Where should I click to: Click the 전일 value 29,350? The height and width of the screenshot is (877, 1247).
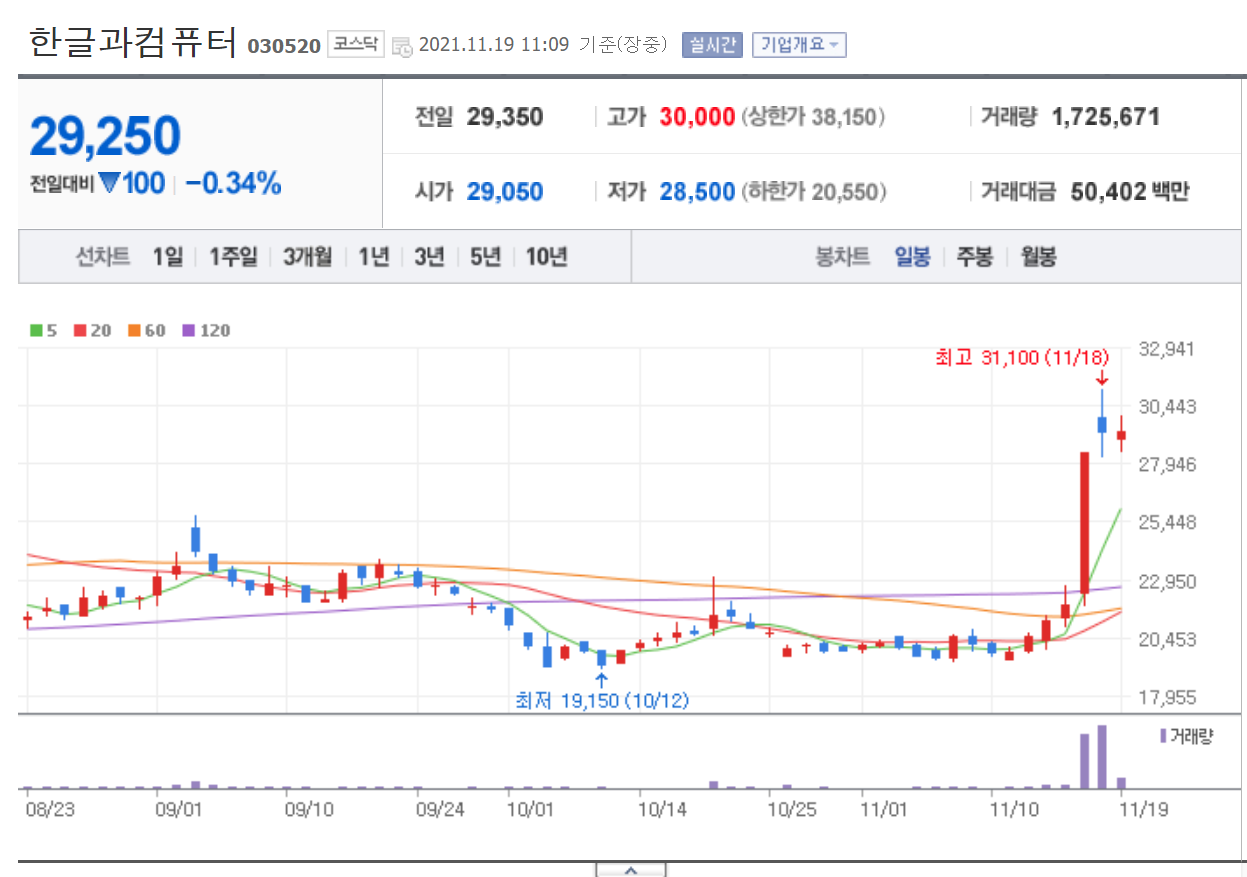pyautogui.click(x=505, y=117)
